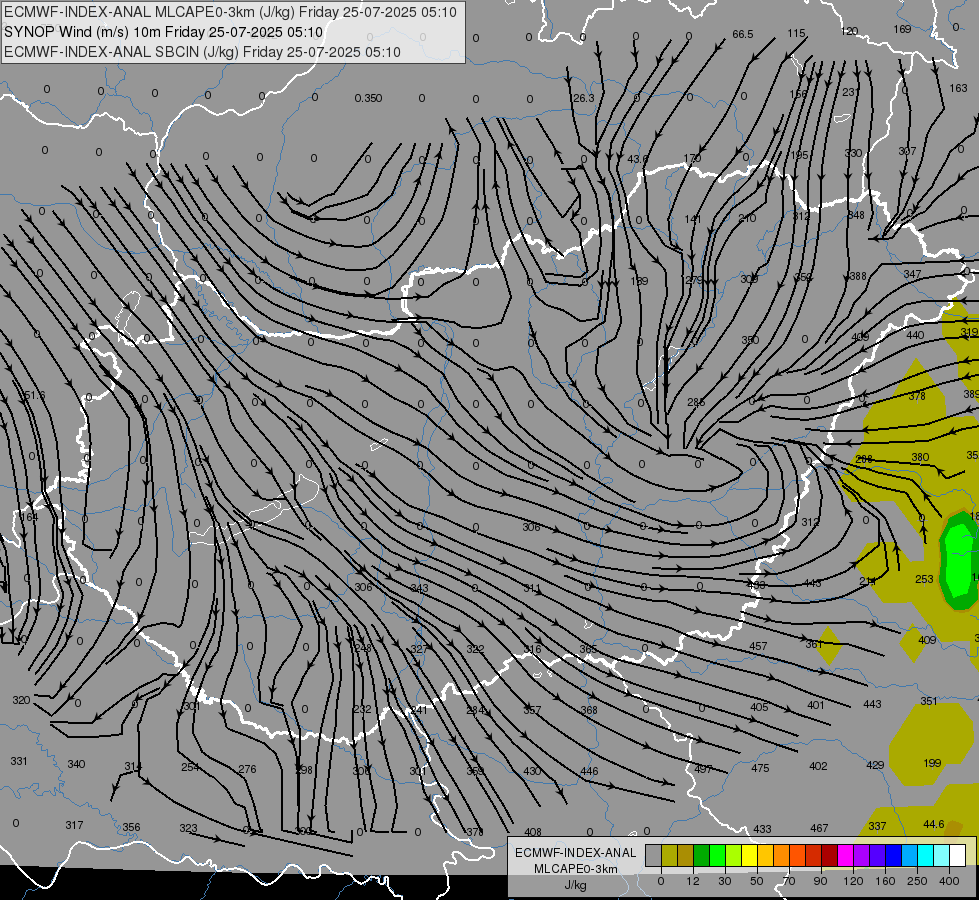Image resolution: width=979 pixels, height=900 pixels.
Task: Click the map value 440
Action: click(915, 335)
